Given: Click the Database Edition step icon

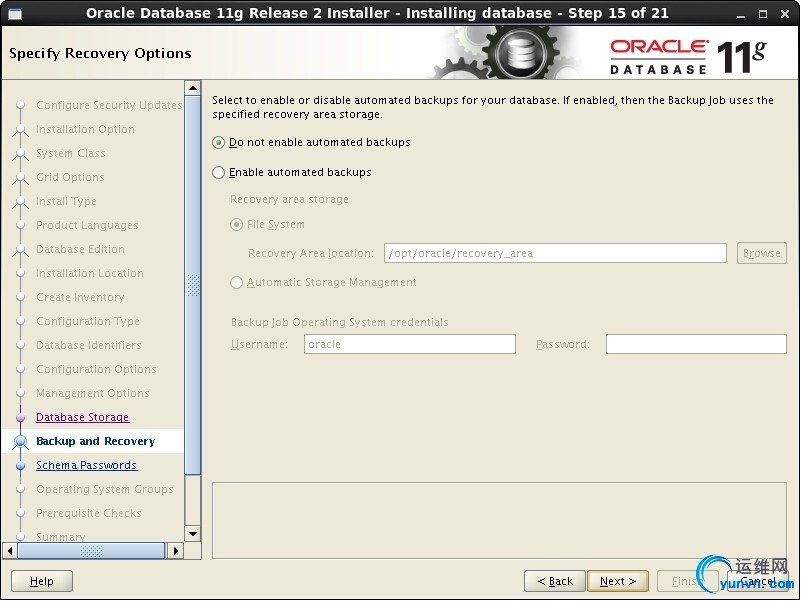Looking at the screenshot, I should (x=20, y=250).
